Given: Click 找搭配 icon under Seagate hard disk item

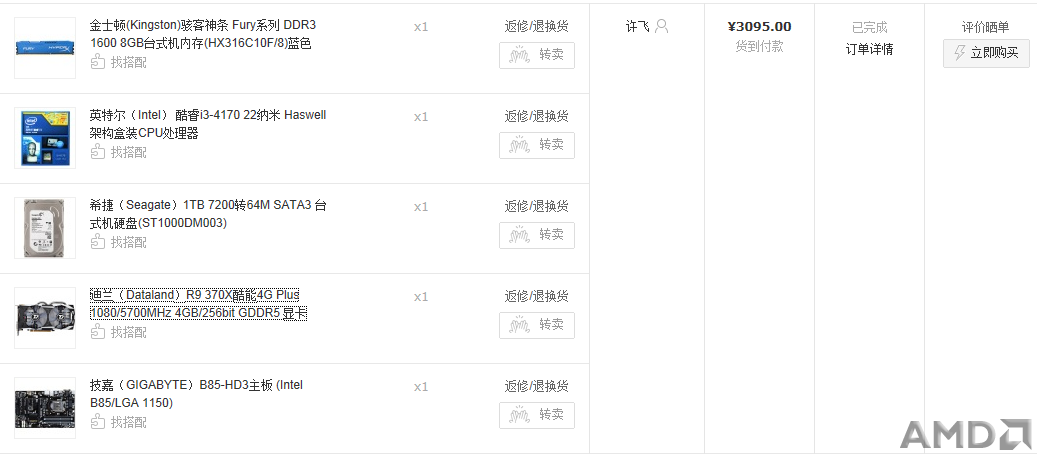Looking at the screenshot, I should (x=98, y=242).
